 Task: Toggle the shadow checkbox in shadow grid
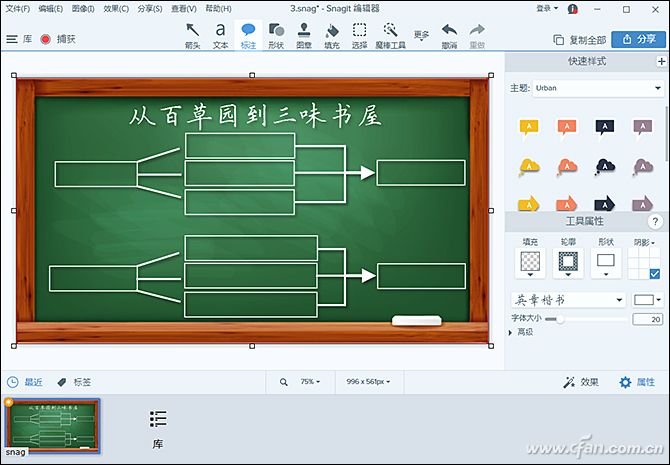click(654, 274)
